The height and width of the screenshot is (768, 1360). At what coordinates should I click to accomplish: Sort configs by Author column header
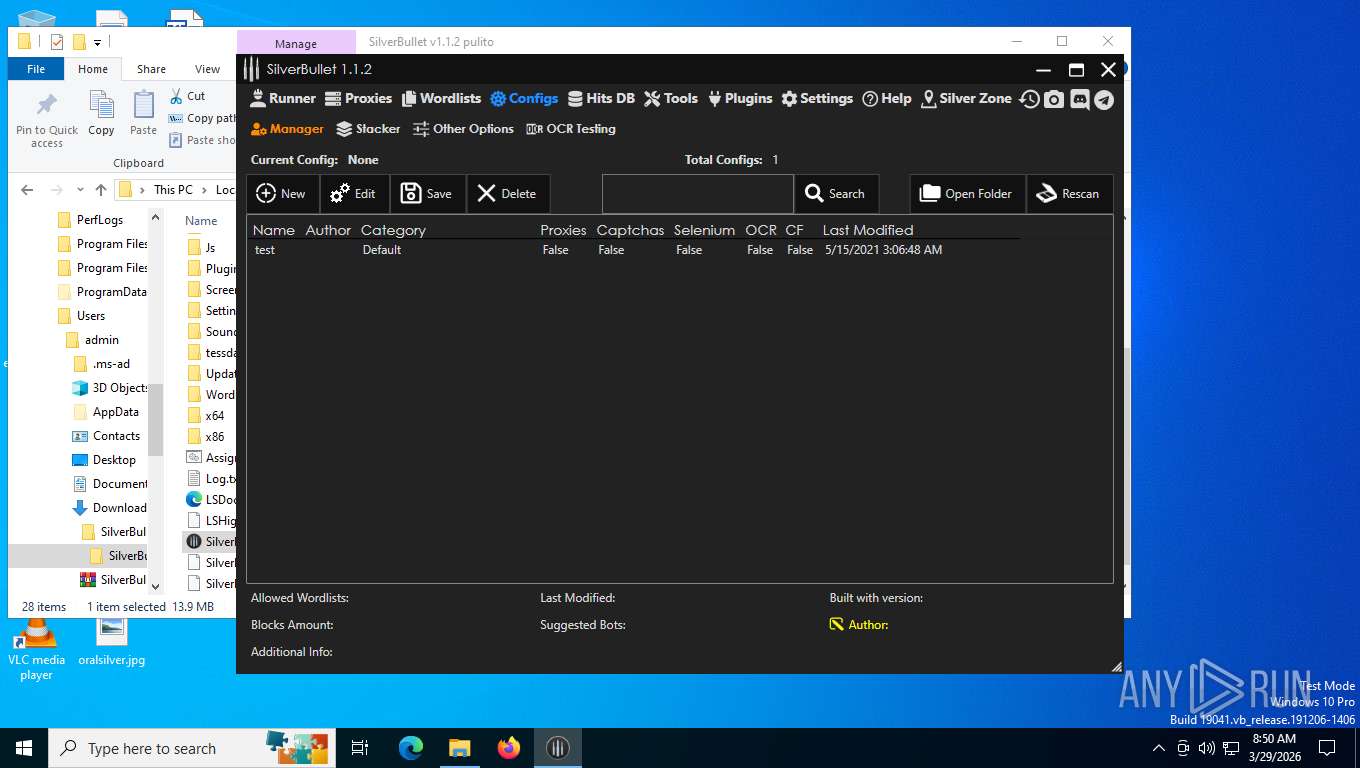[328, 230]
